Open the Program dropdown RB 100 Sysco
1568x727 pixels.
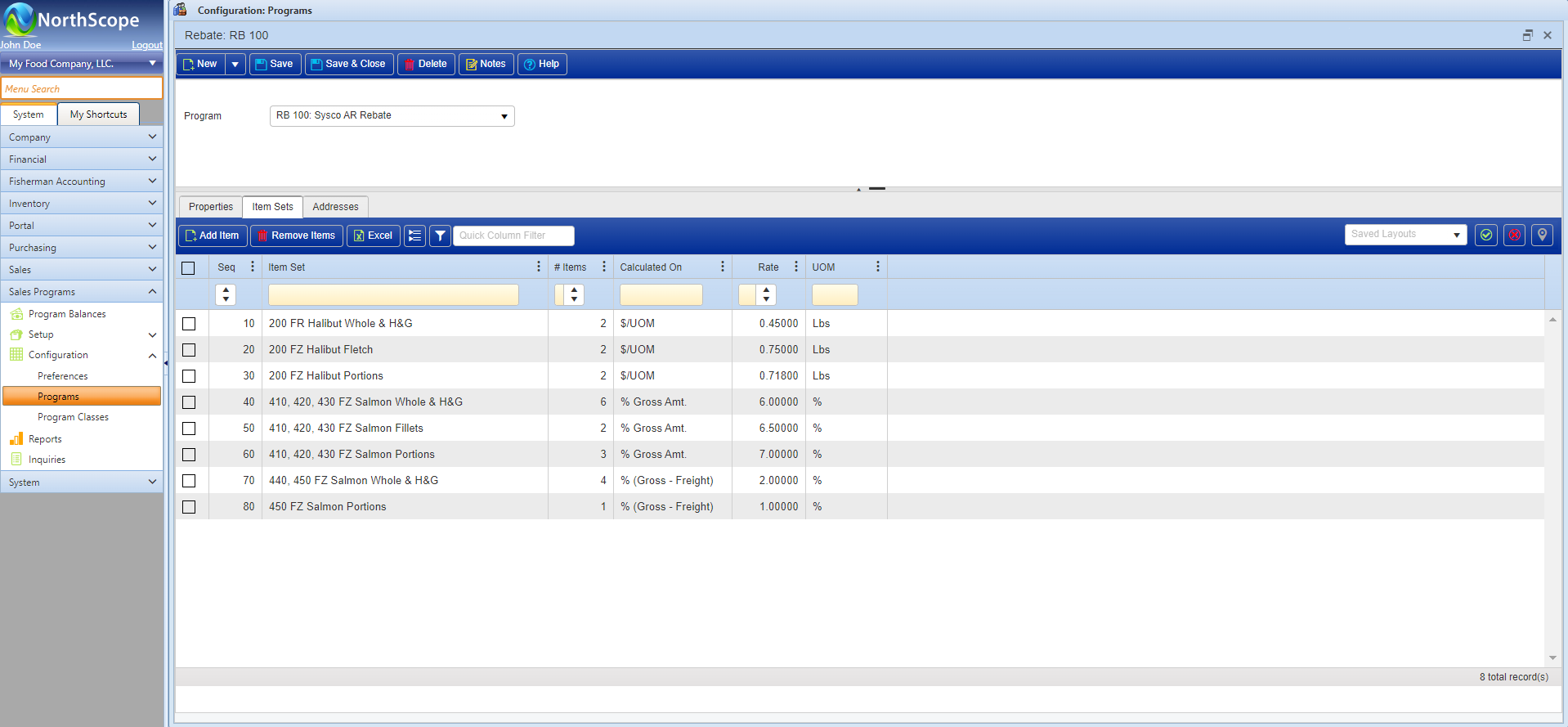392,116
